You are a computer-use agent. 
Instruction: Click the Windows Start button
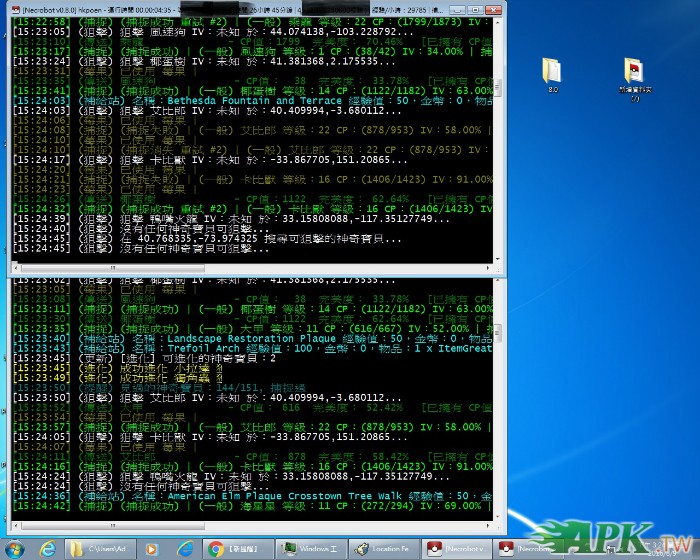(x=14, y=548)
